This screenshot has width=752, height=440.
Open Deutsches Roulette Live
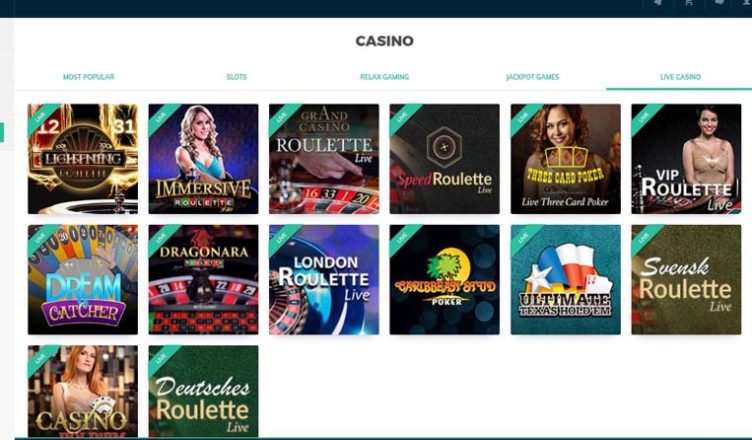tap(203, 391)
